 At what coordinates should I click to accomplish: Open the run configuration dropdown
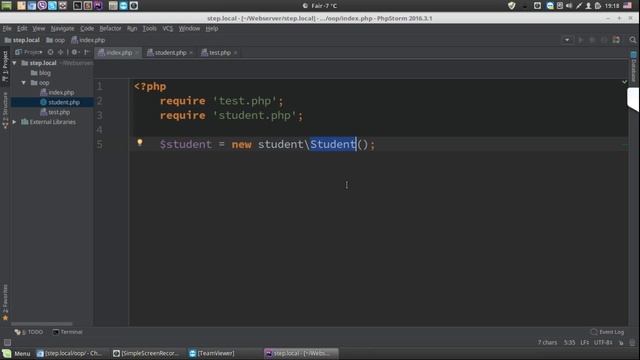[567, 40]
